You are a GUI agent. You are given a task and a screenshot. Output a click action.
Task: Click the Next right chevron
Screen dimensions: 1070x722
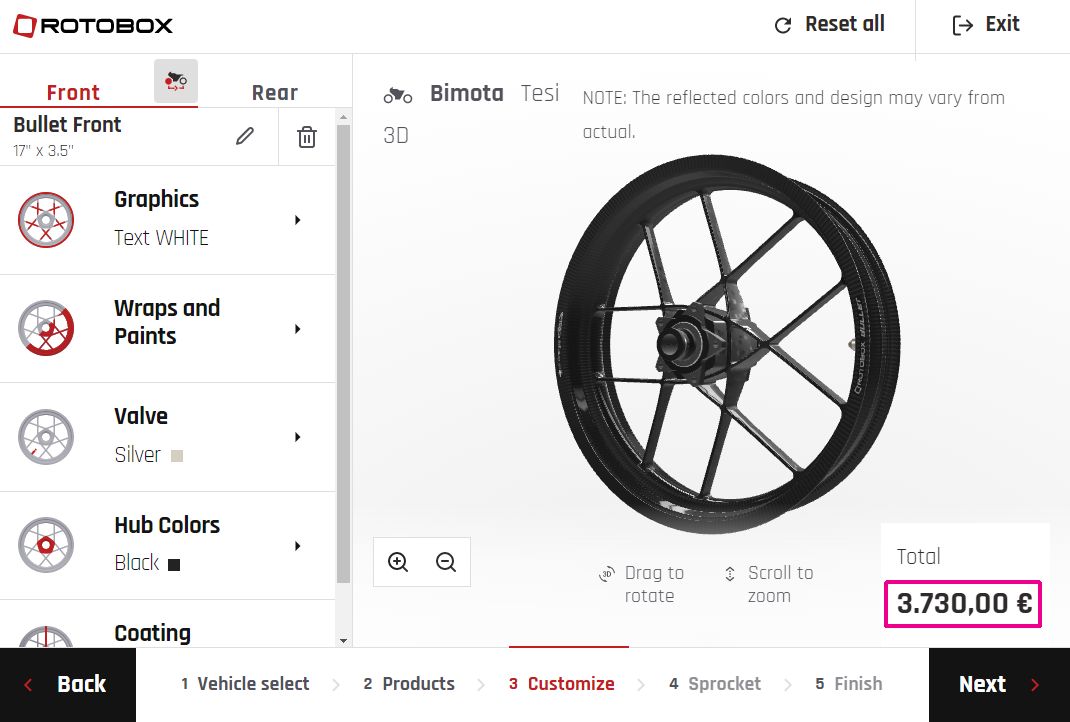point(1035,684)
